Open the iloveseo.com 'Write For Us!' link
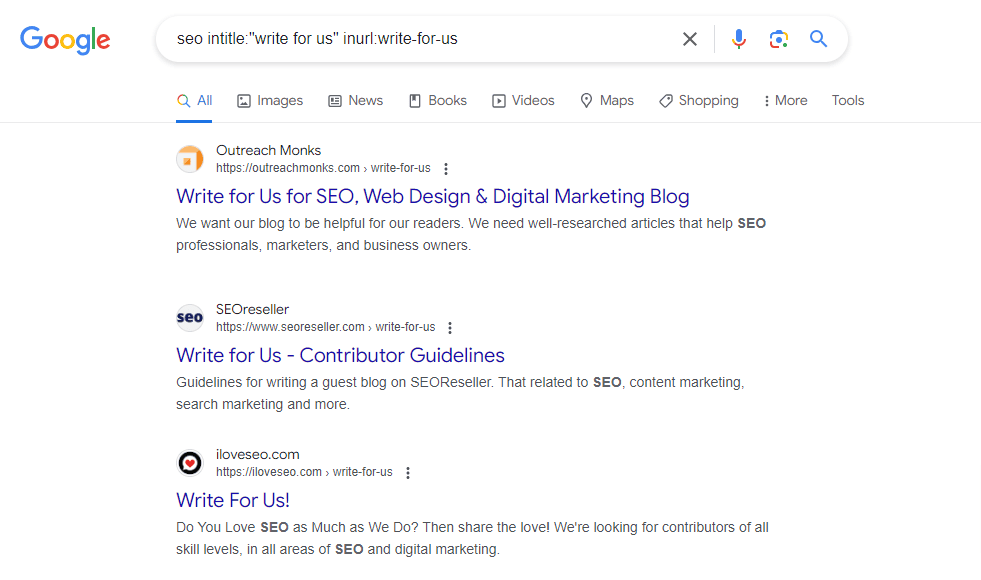Viewport: 981px width, 580px height. pos(232,500)
